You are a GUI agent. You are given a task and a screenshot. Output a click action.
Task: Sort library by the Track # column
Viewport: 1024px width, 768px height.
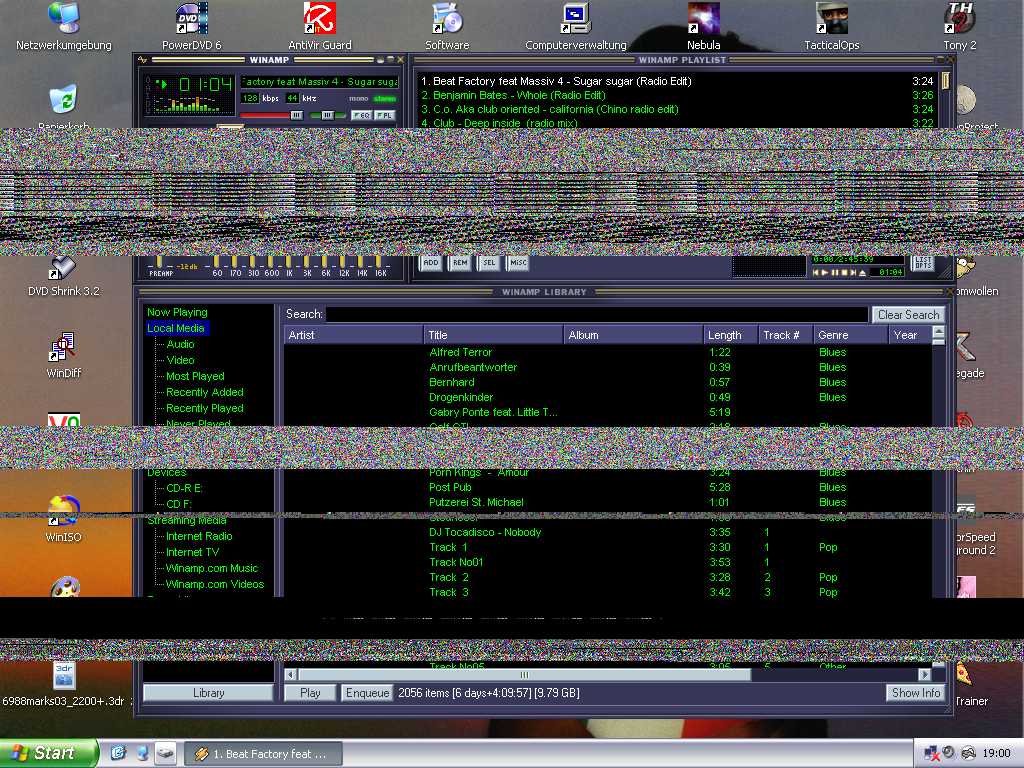[785, 335]
